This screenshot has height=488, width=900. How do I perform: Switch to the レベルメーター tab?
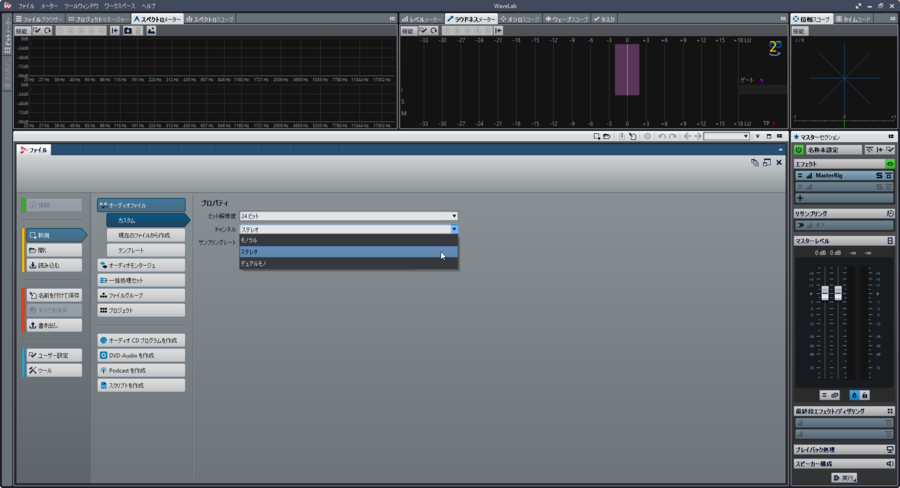[422, 19]
